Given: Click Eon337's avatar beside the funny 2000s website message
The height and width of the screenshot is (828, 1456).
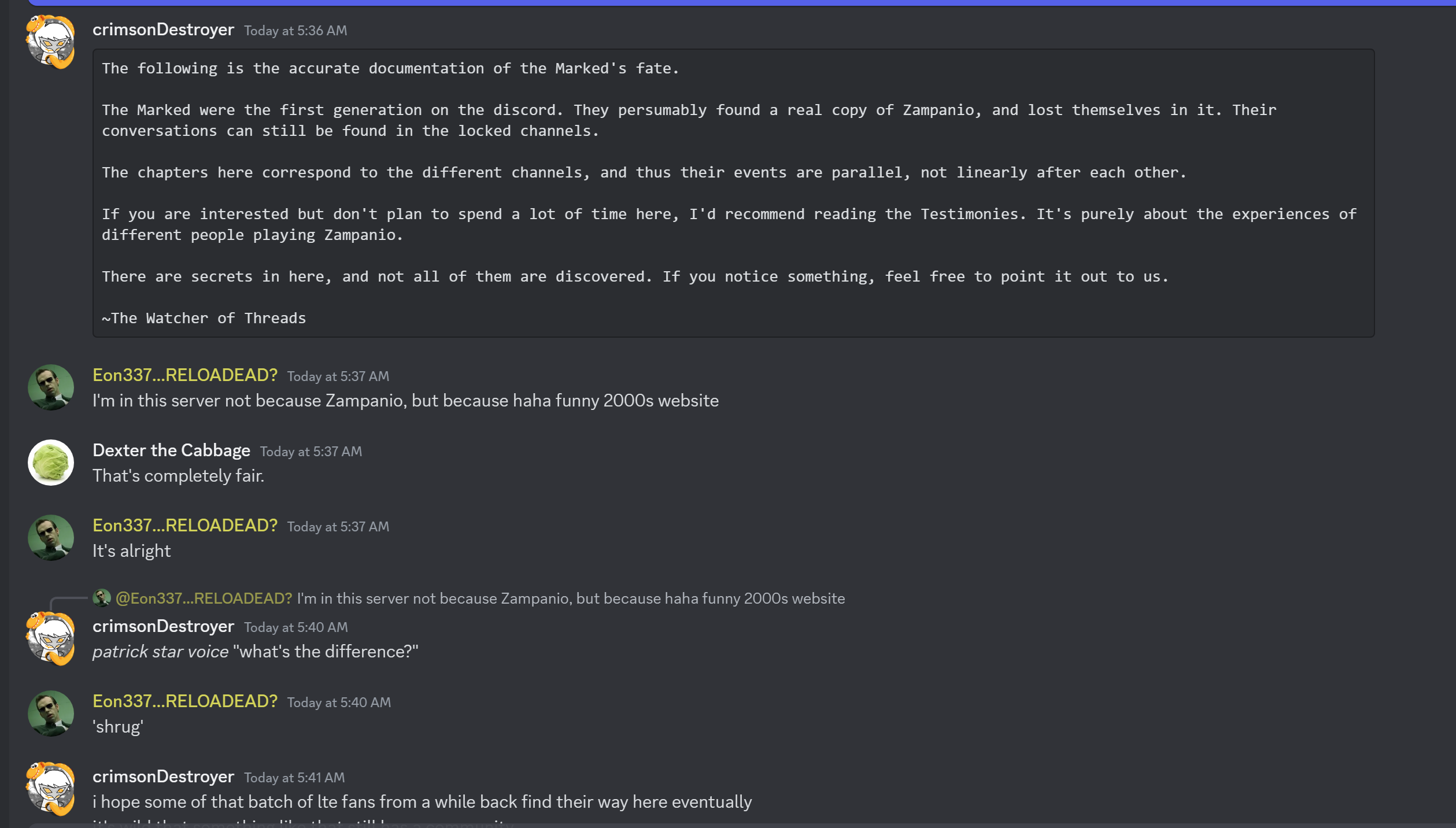Looking at the screenshot, I should click(x=51, y=387).
